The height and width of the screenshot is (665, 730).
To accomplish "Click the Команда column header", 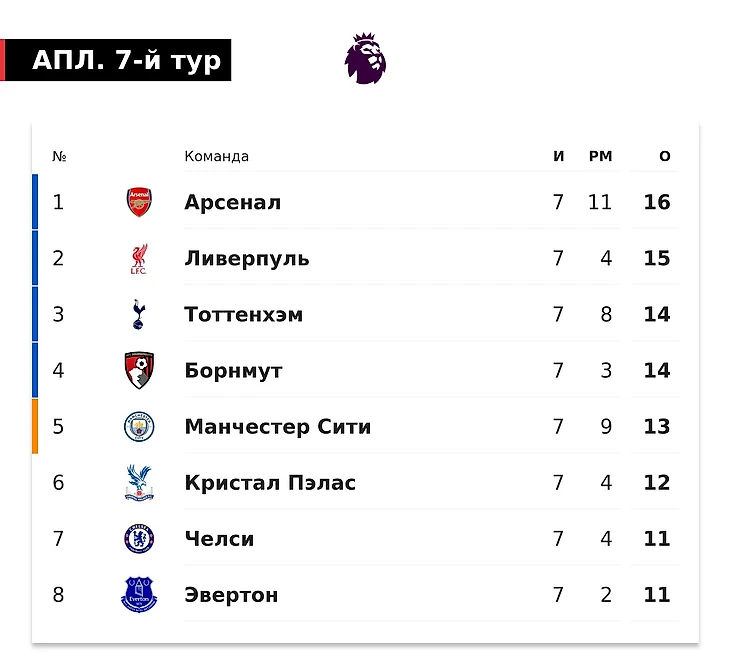I will (x=216, y=156).
